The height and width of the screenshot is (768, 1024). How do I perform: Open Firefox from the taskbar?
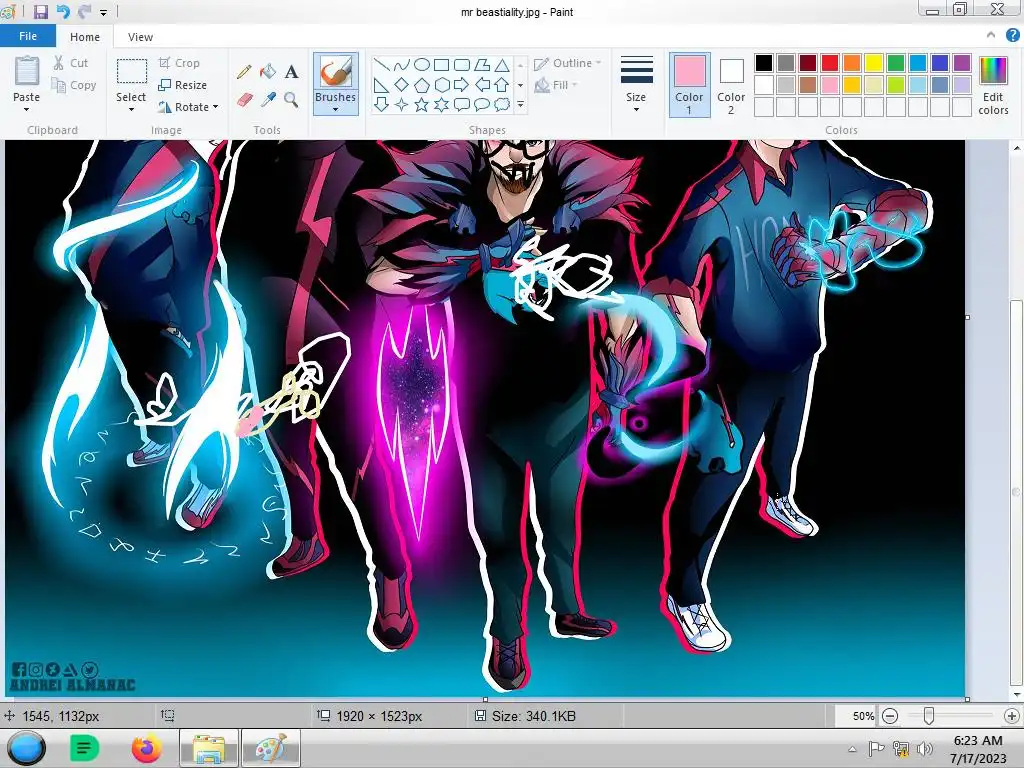click(146, 748)
